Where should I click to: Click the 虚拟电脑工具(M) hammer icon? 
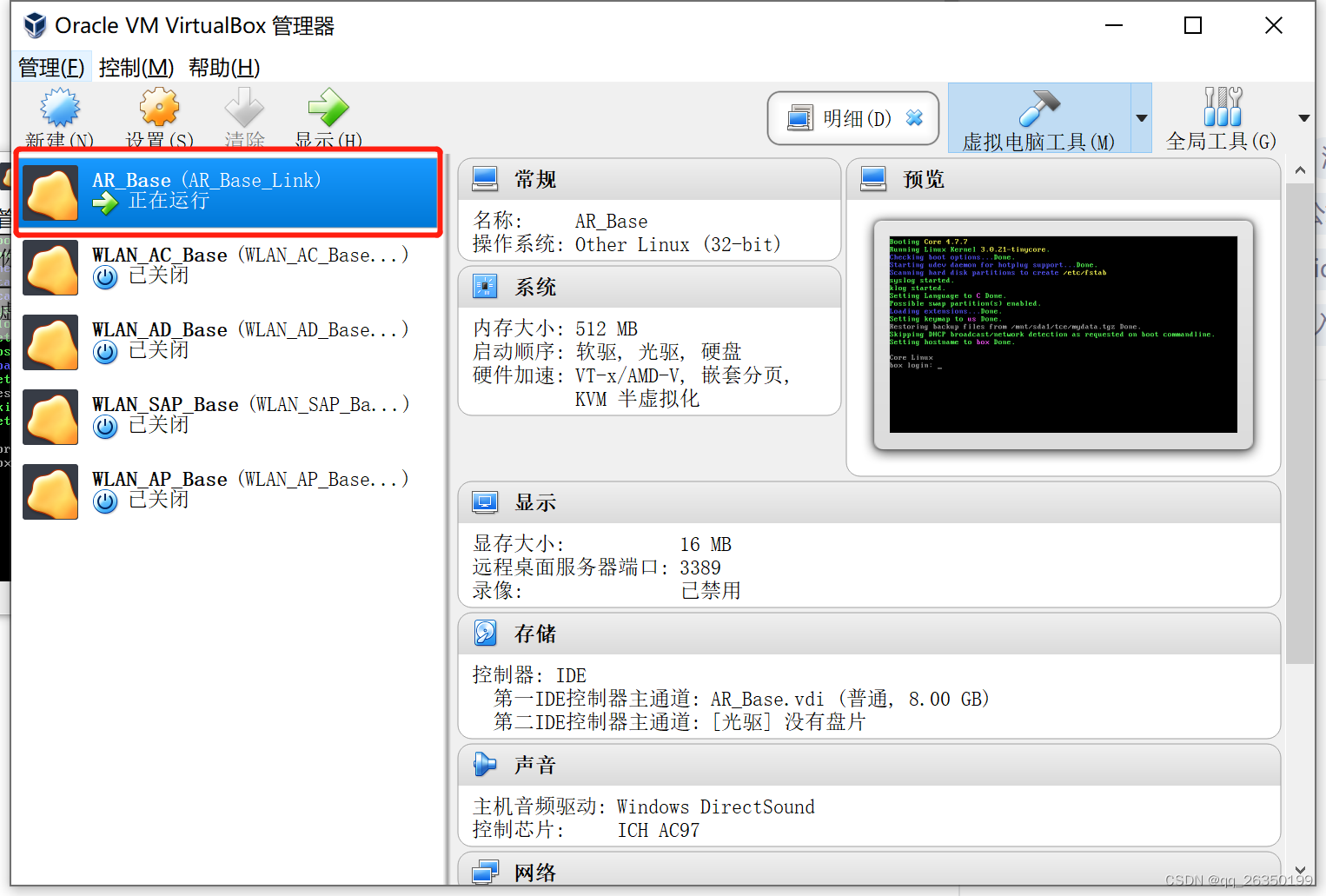pyautogui.click(x=1039, y=108)
